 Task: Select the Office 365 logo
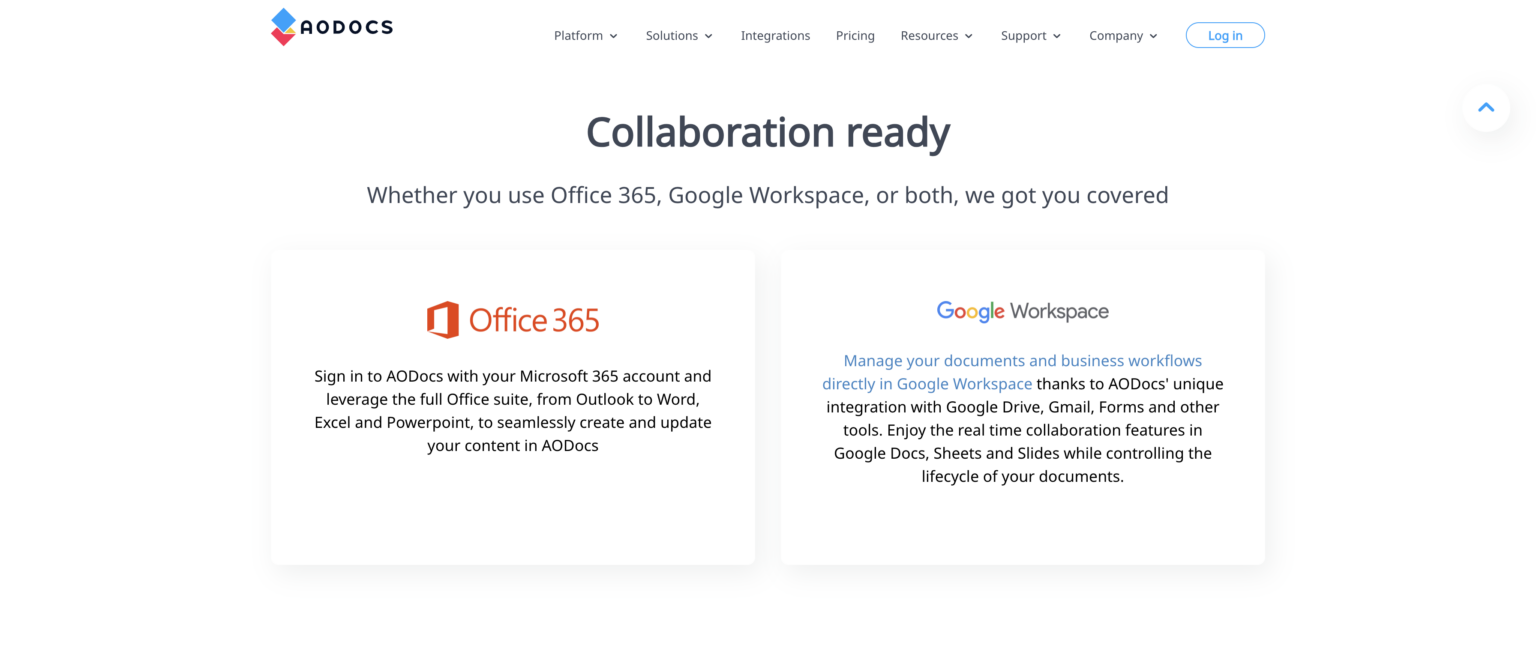pyautogui.click(x=513, y=319)
